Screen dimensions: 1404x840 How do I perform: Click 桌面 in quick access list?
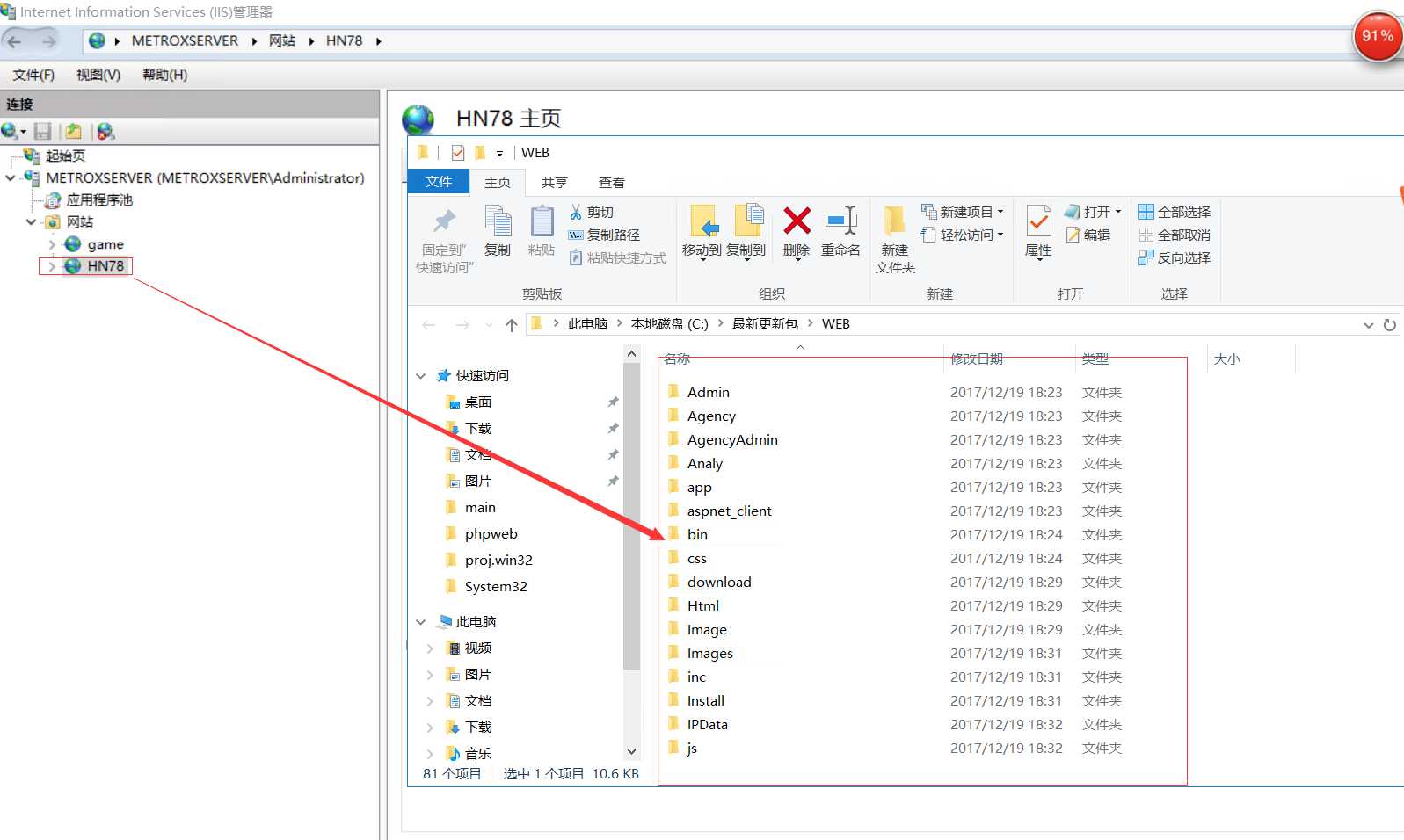[478, 402]
